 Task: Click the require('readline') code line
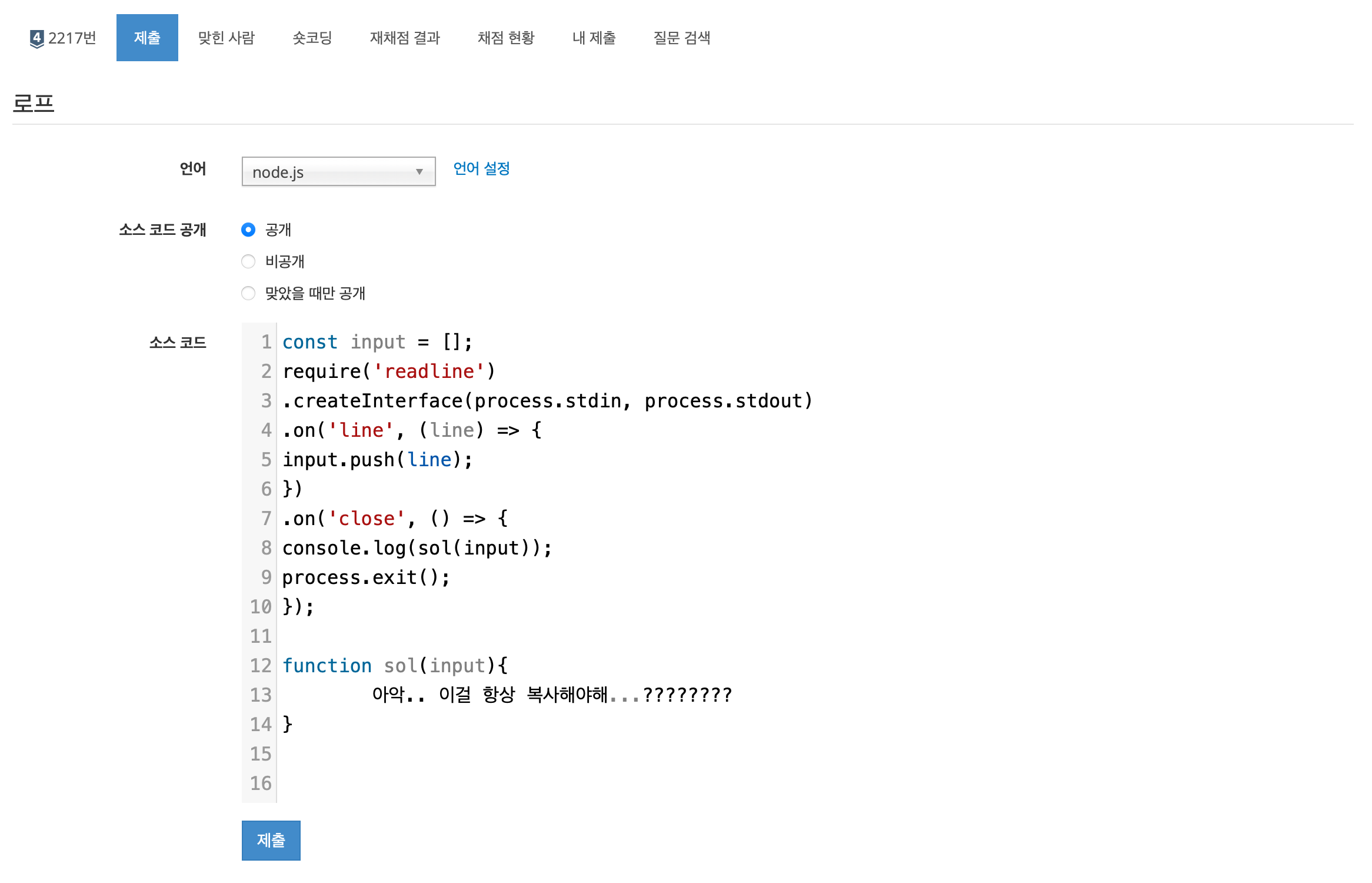point(389,371)
